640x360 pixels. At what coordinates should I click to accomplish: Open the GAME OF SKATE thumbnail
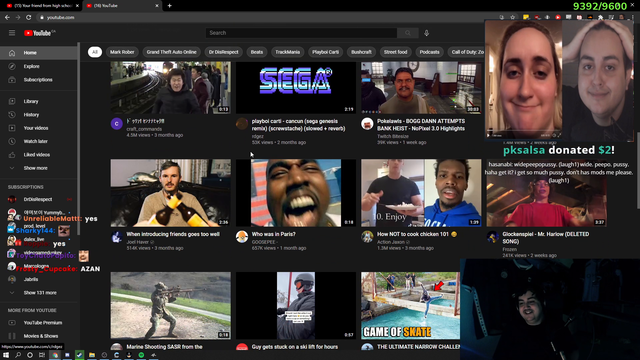pyautogui.click(x=410, y=305)
